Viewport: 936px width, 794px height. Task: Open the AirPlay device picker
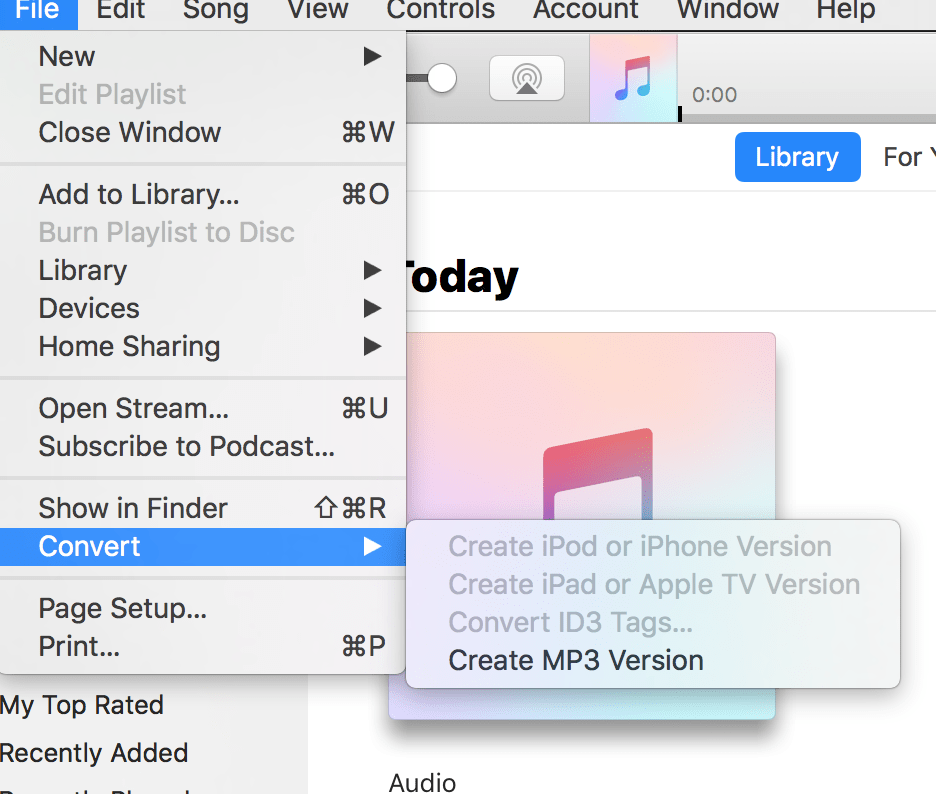coord(527,78)
